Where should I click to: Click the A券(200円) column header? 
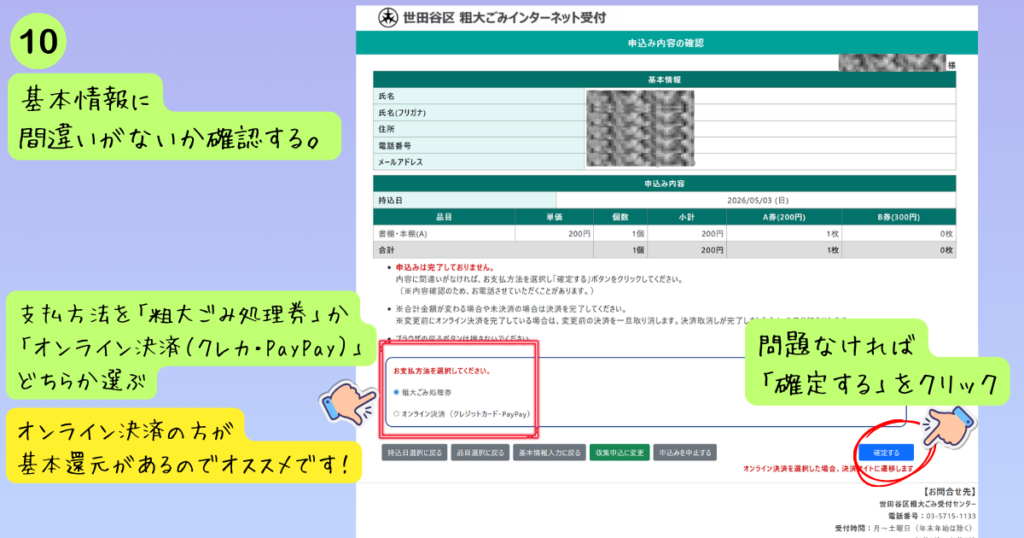coord(784,217)
